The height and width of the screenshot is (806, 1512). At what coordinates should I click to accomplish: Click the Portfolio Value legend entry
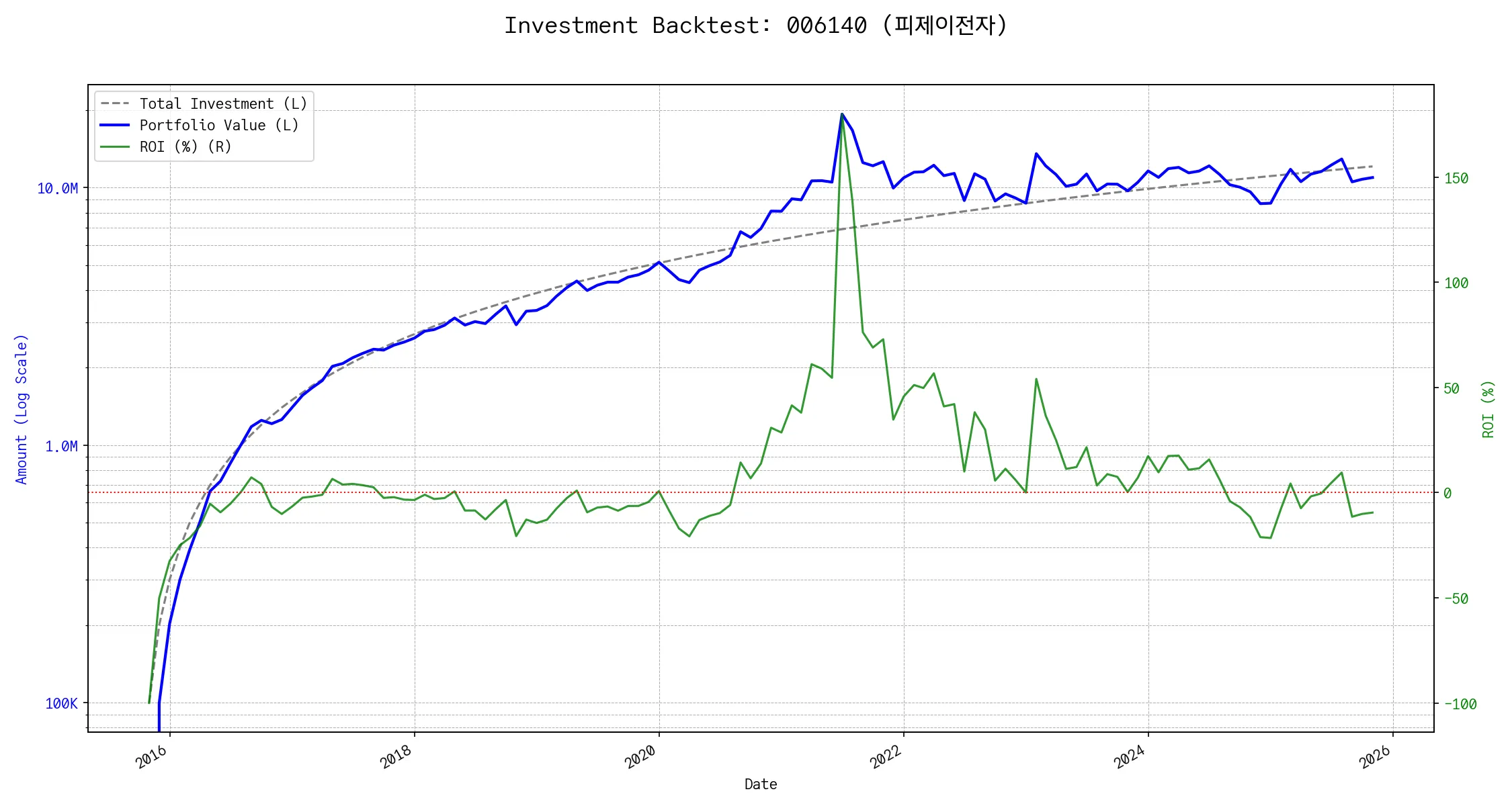[219, 125]
